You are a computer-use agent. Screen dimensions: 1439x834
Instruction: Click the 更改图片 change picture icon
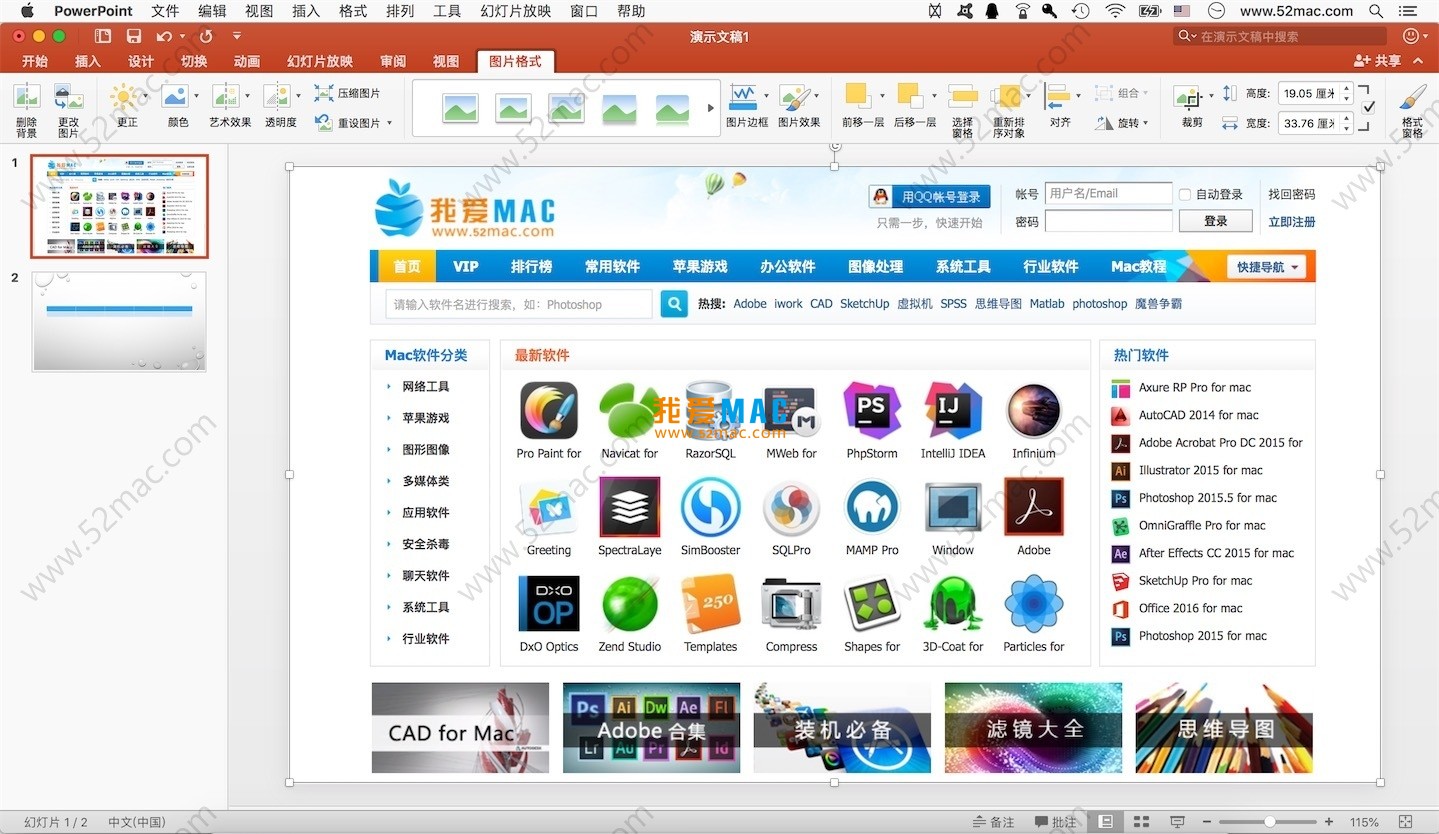click(68, 98)
